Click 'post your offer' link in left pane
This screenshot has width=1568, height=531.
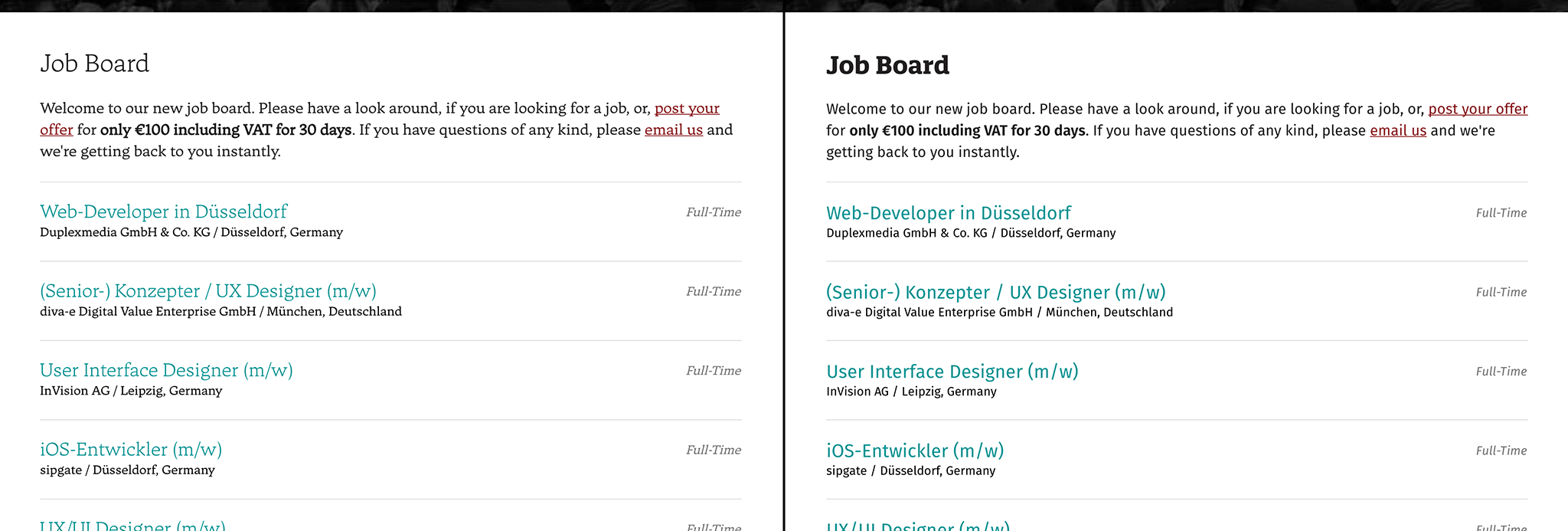(687, 109)
